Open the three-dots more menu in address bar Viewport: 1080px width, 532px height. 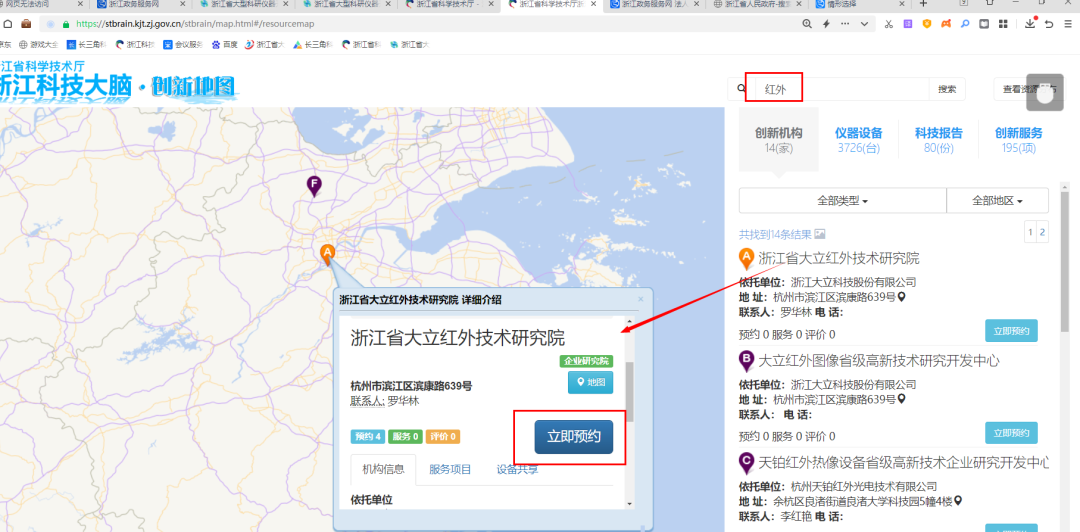click(845, 23)
